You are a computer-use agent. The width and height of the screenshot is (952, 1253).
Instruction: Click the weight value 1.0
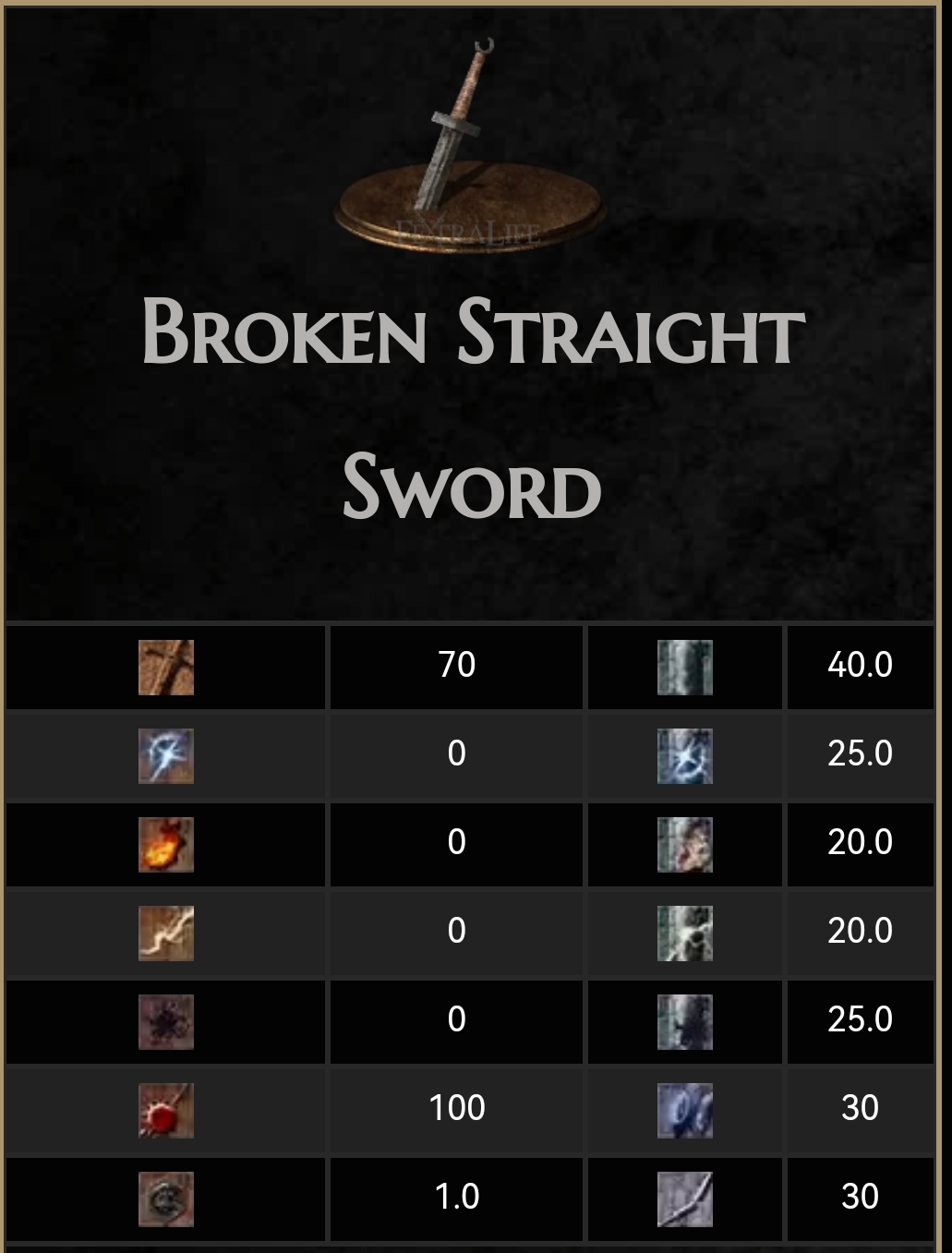coord(457,1197)
